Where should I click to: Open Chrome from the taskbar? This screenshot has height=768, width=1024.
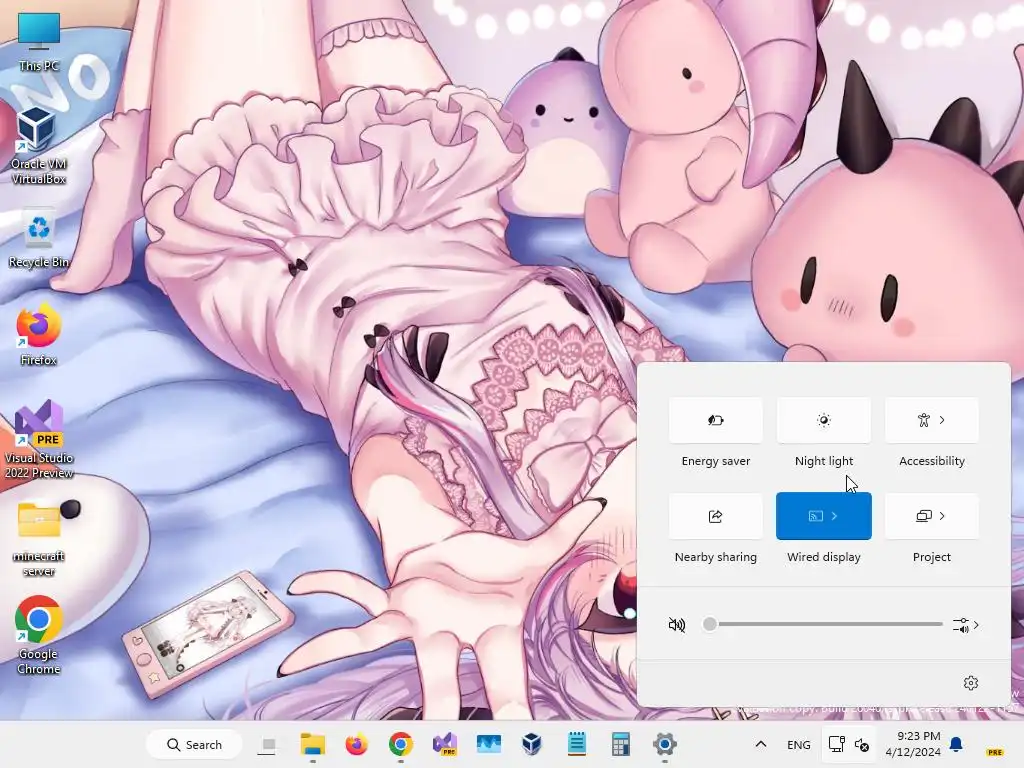pos(400,744)
